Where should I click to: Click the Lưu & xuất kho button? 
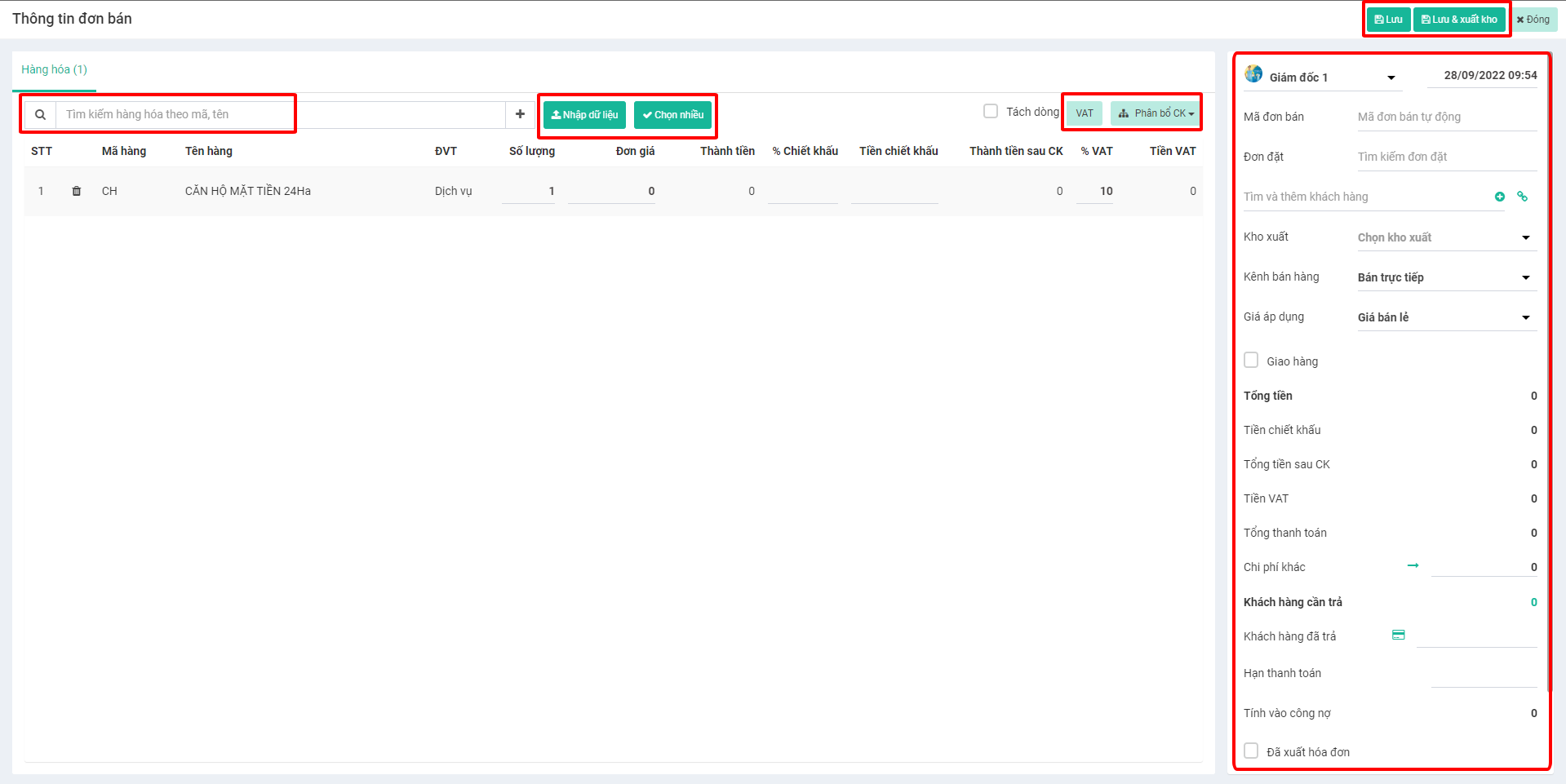point(1459,20)
